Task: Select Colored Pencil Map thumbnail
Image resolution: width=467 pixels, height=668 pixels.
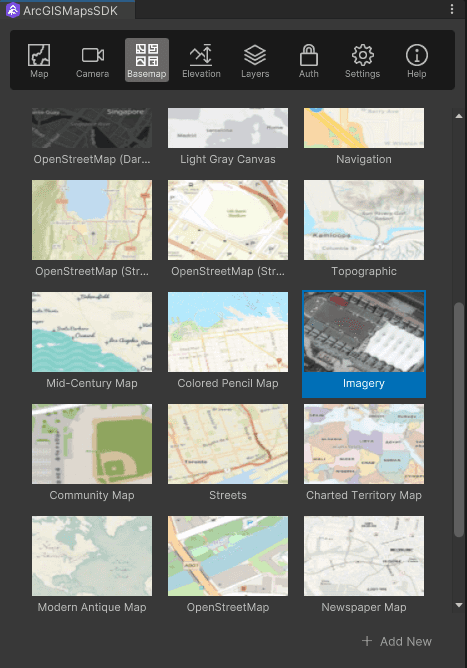Action: tap(228, 332)
